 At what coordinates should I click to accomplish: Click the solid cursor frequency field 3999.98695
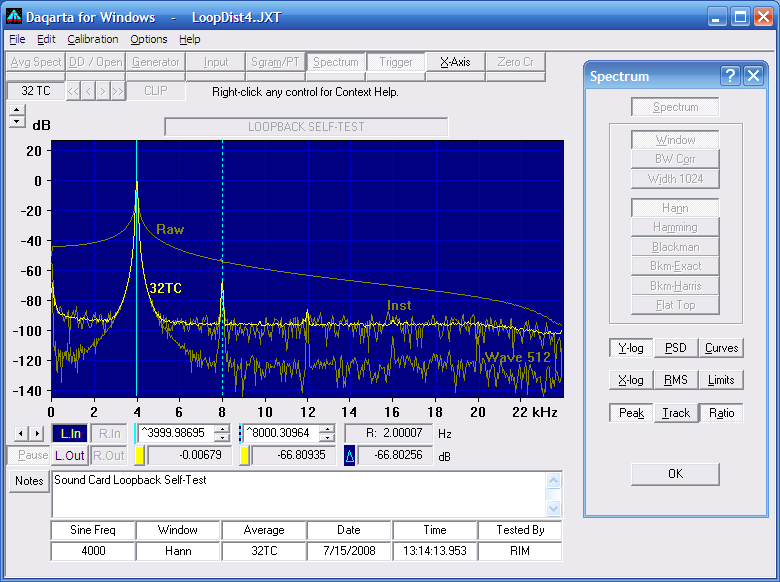pos(177,433)
